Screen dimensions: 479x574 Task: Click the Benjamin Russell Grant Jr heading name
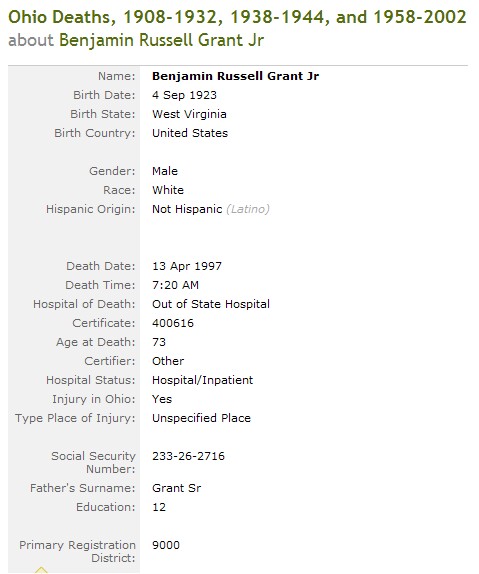click(161, 40)
